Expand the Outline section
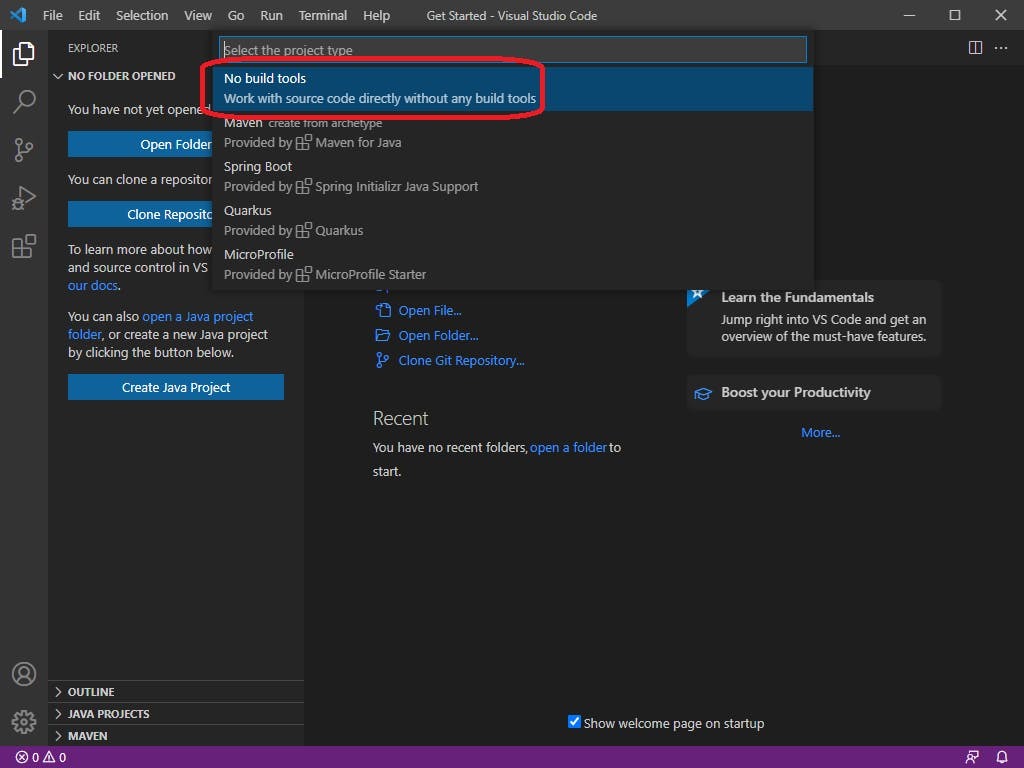 (90, 692)
